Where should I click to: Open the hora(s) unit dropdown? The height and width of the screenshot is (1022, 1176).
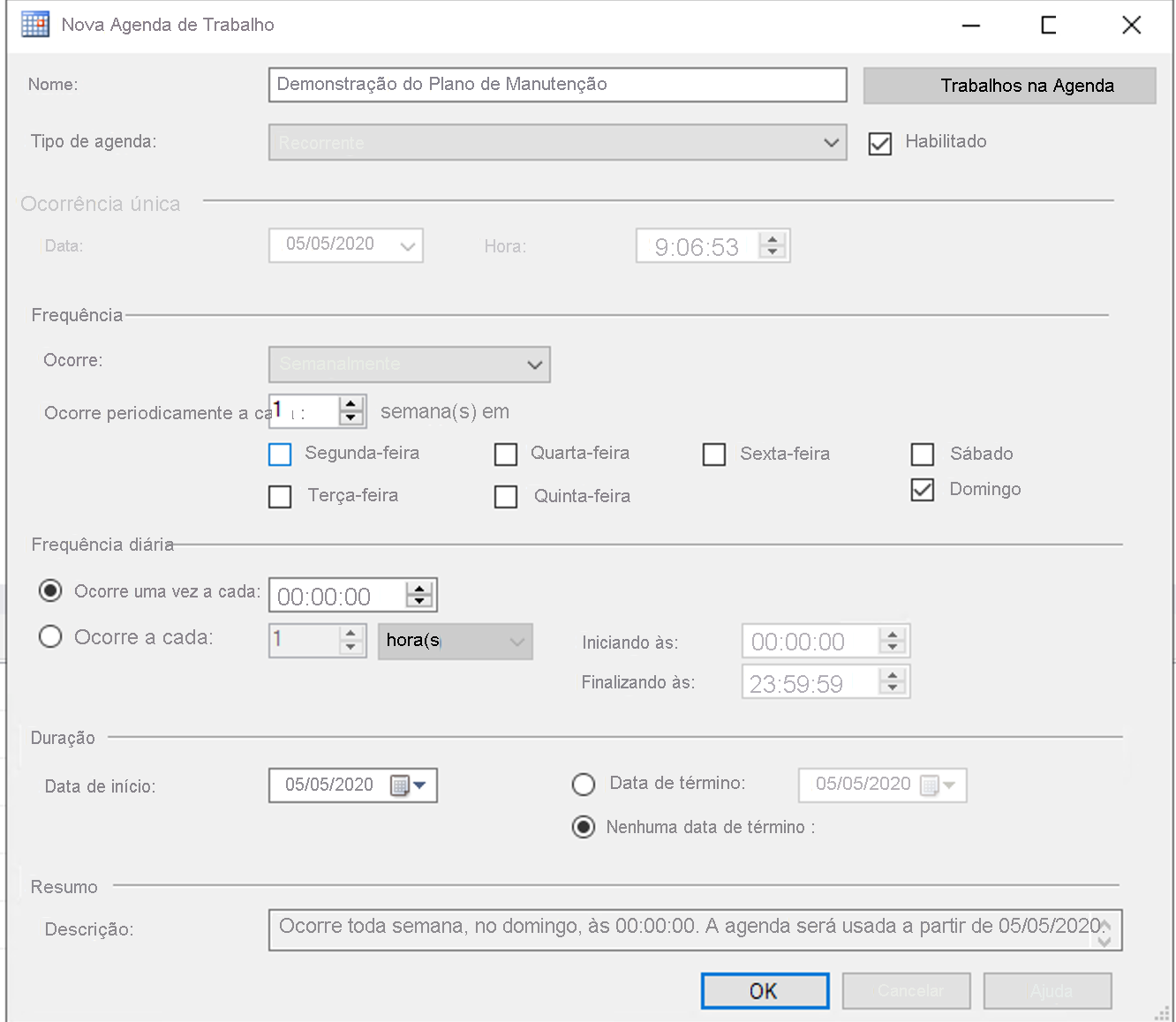516,641
